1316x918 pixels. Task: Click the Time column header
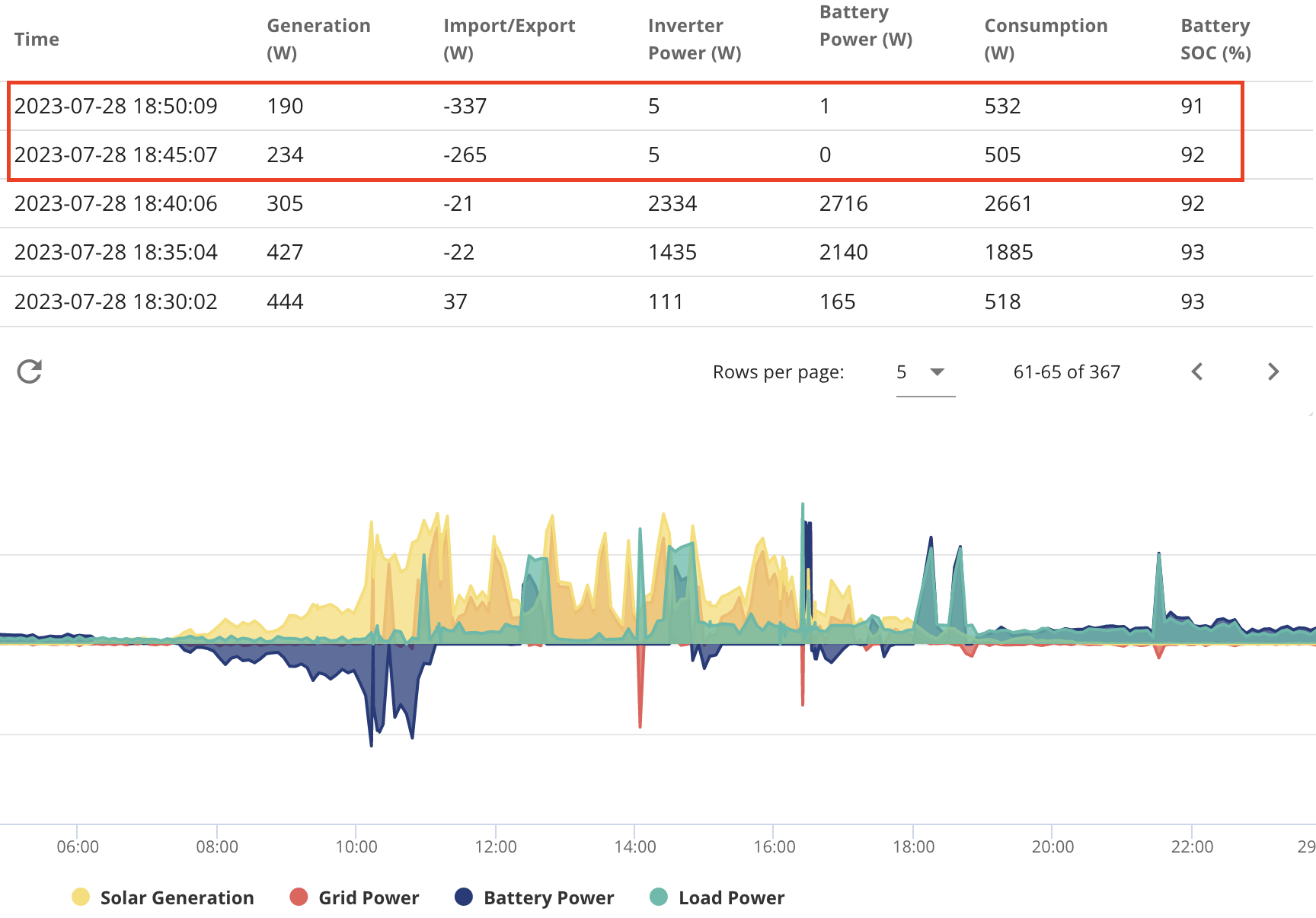[37, 40]
